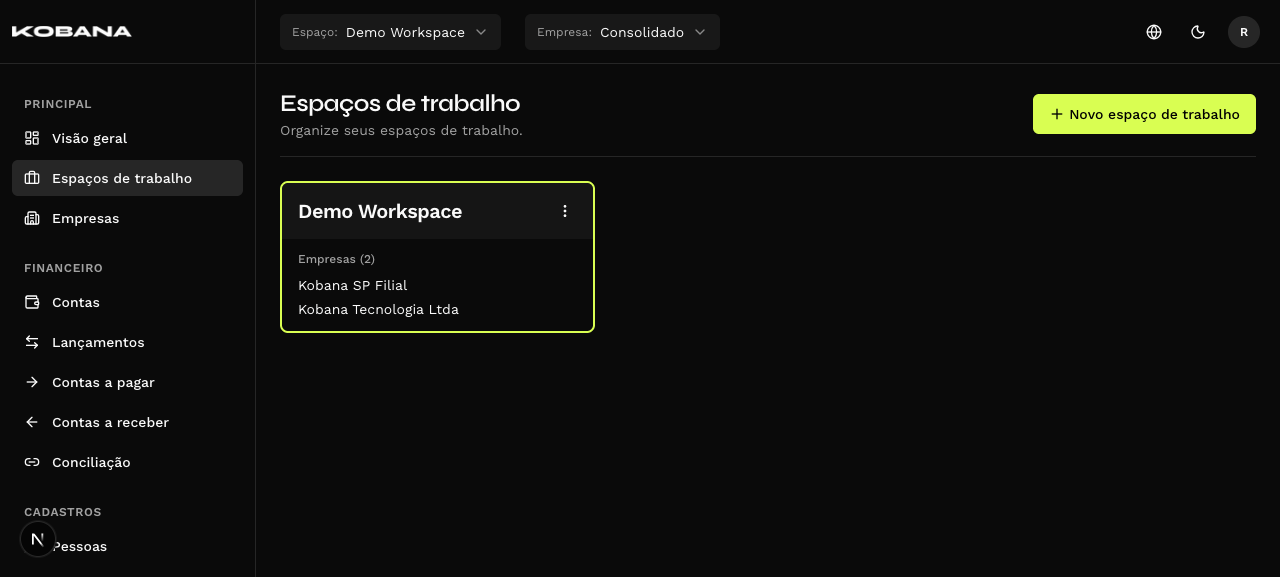
Task: Select the Demo Workspace card title
Action: point(380,211)
